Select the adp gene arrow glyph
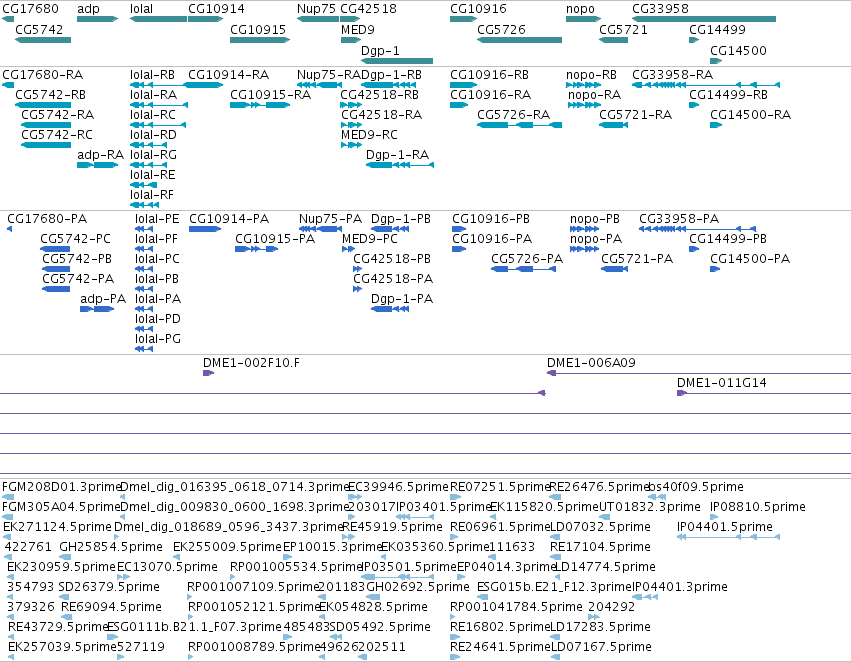Image resolution: width=851 pixels, height=662 pixels. click(98, 19)
